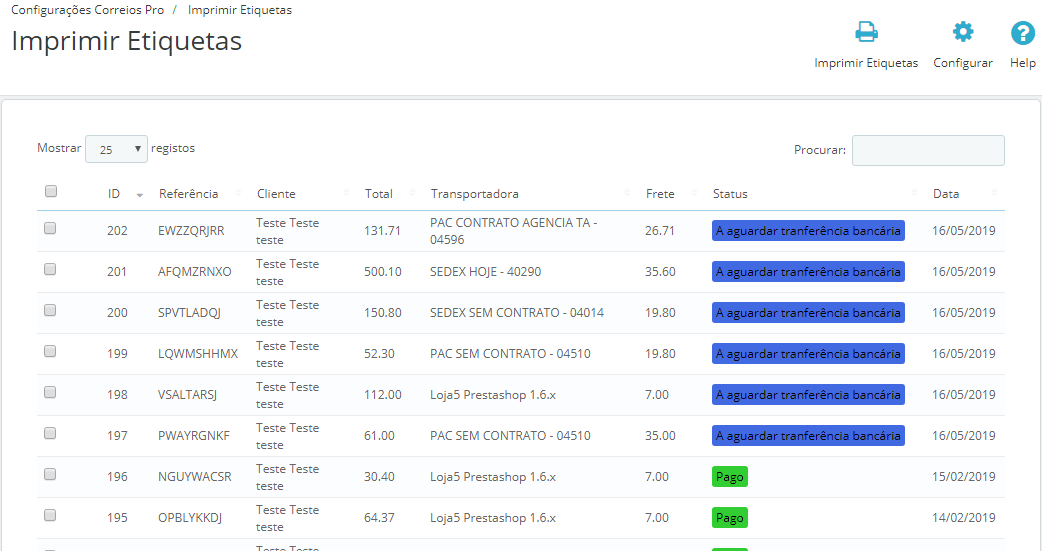Click total value 131.71
The height and width of the screenshot is (551, 1042).
point(383,231)
